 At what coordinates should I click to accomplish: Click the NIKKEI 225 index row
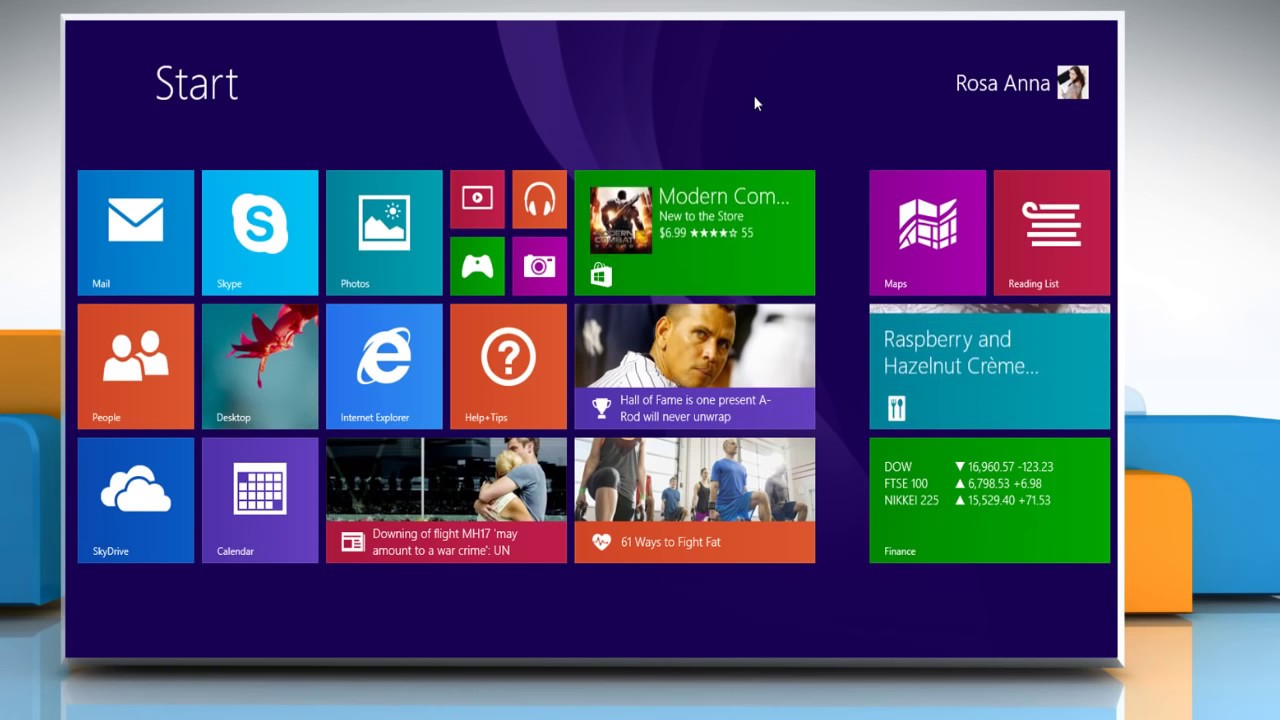pyautogui.click(x=967, y=501)
